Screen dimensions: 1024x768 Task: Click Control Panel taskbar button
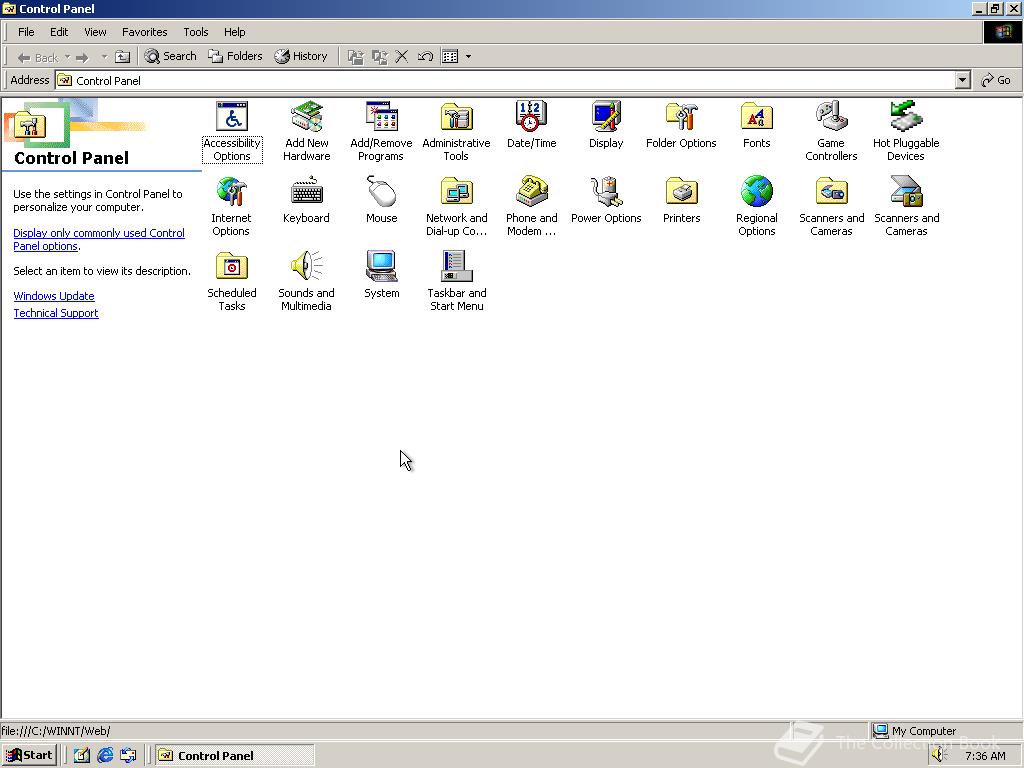(235, 756)
